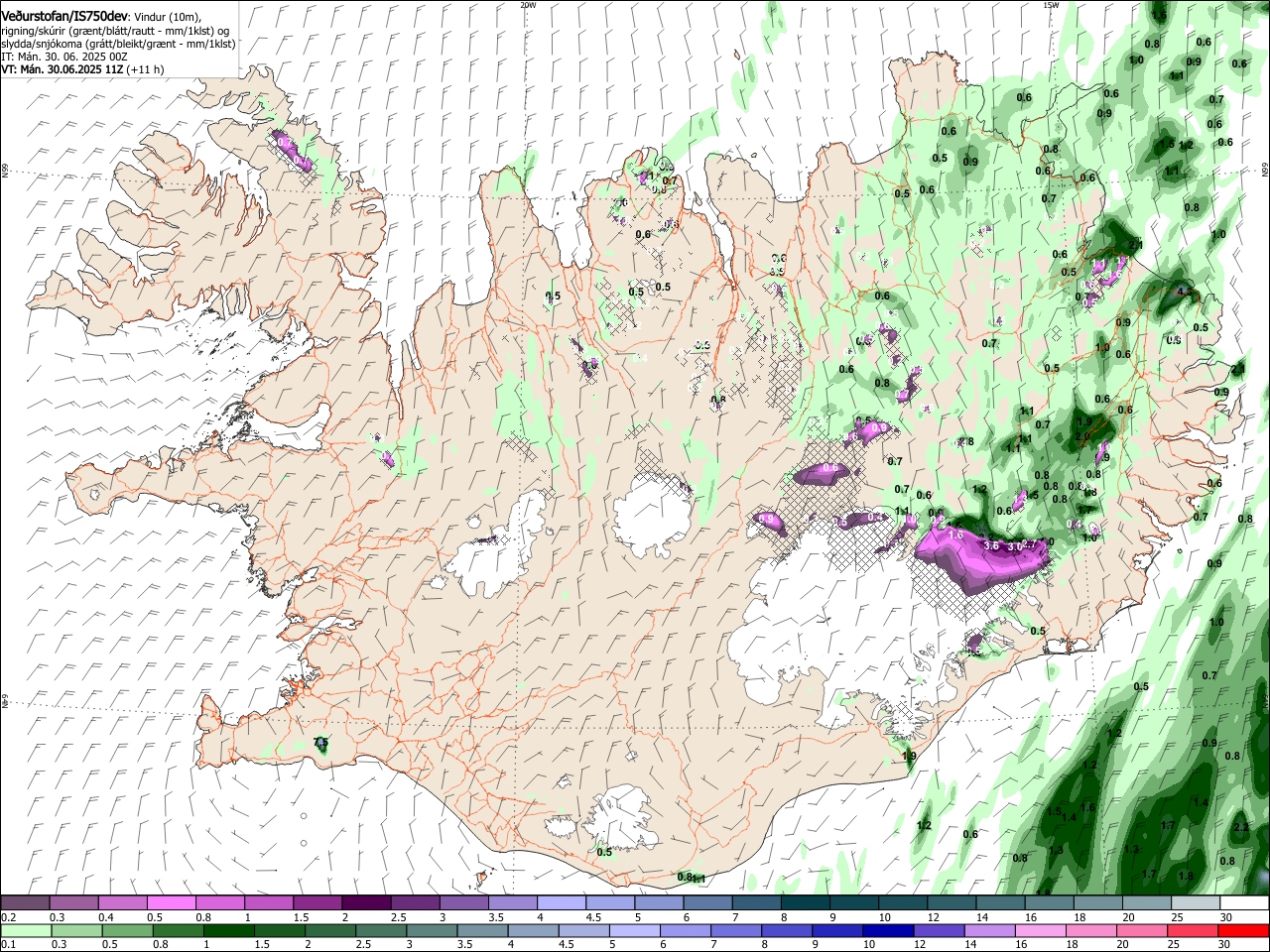Image resolution: width=1270 pixels, height=952 pixels.
Task: Click the Veðurstofan/IS750dev title text
Action: (64, 16)
